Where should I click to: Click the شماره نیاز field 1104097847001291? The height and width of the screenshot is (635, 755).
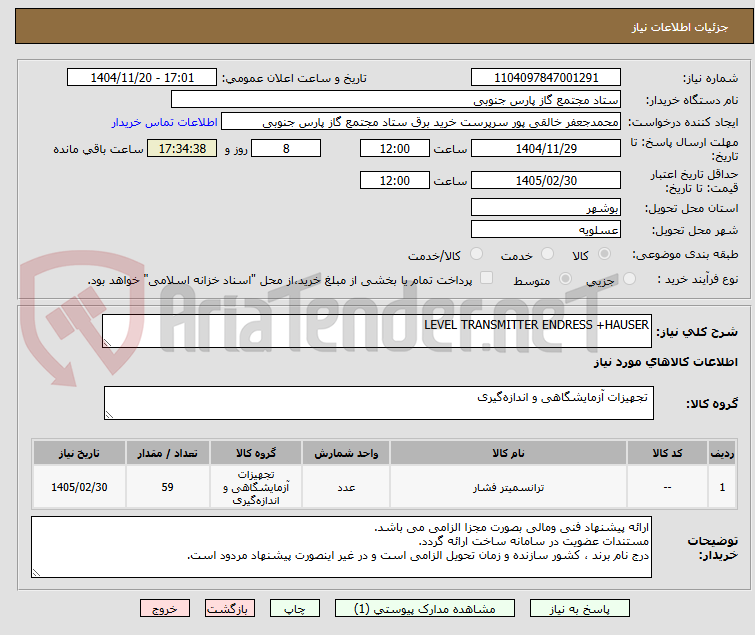546,78
